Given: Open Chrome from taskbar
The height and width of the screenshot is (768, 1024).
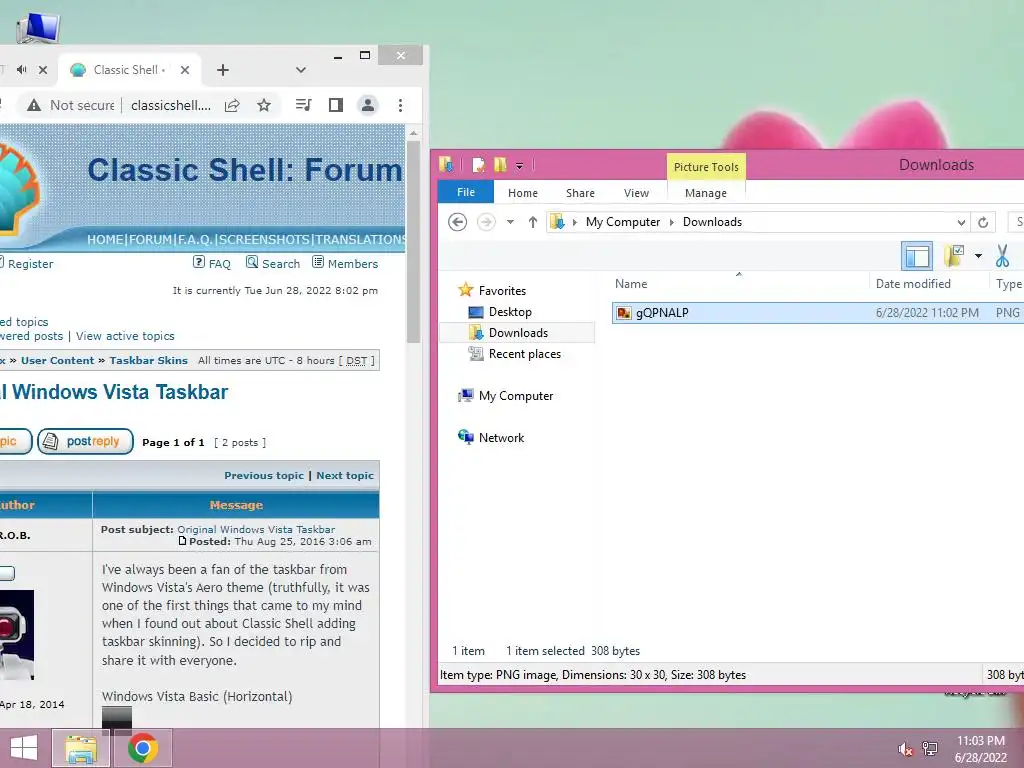Looking at the screenshot, I should 142,748.
